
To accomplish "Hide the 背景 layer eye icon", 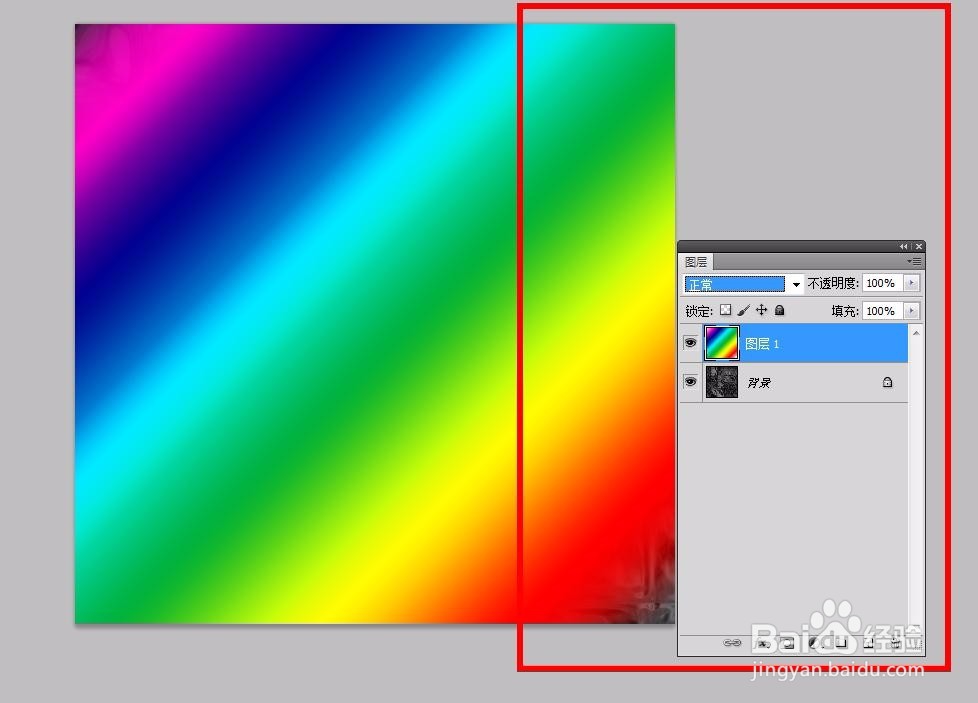I will (x=690, y=382).
